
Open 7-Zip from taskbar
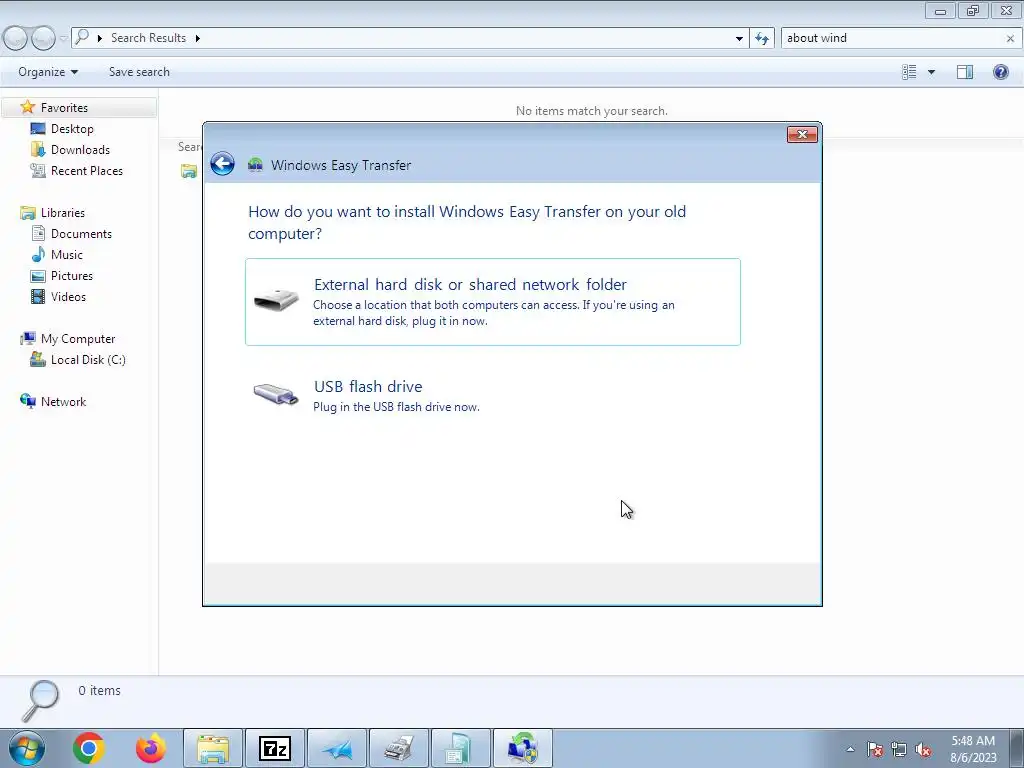point(275,748)
